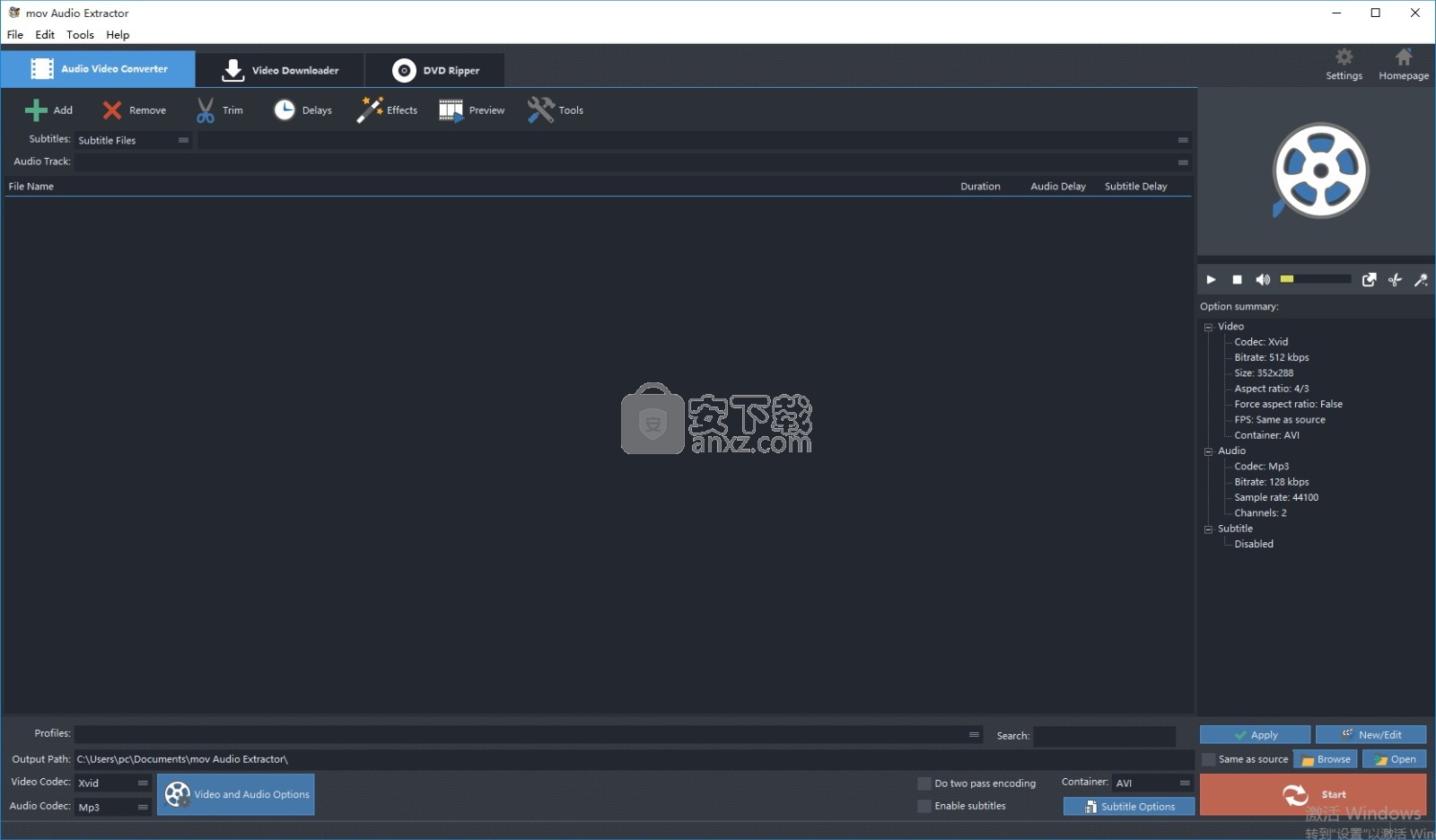The height and width of the screenshot is (840, 1436).
Task: Open the Help menu
Action: click(118, 35)
